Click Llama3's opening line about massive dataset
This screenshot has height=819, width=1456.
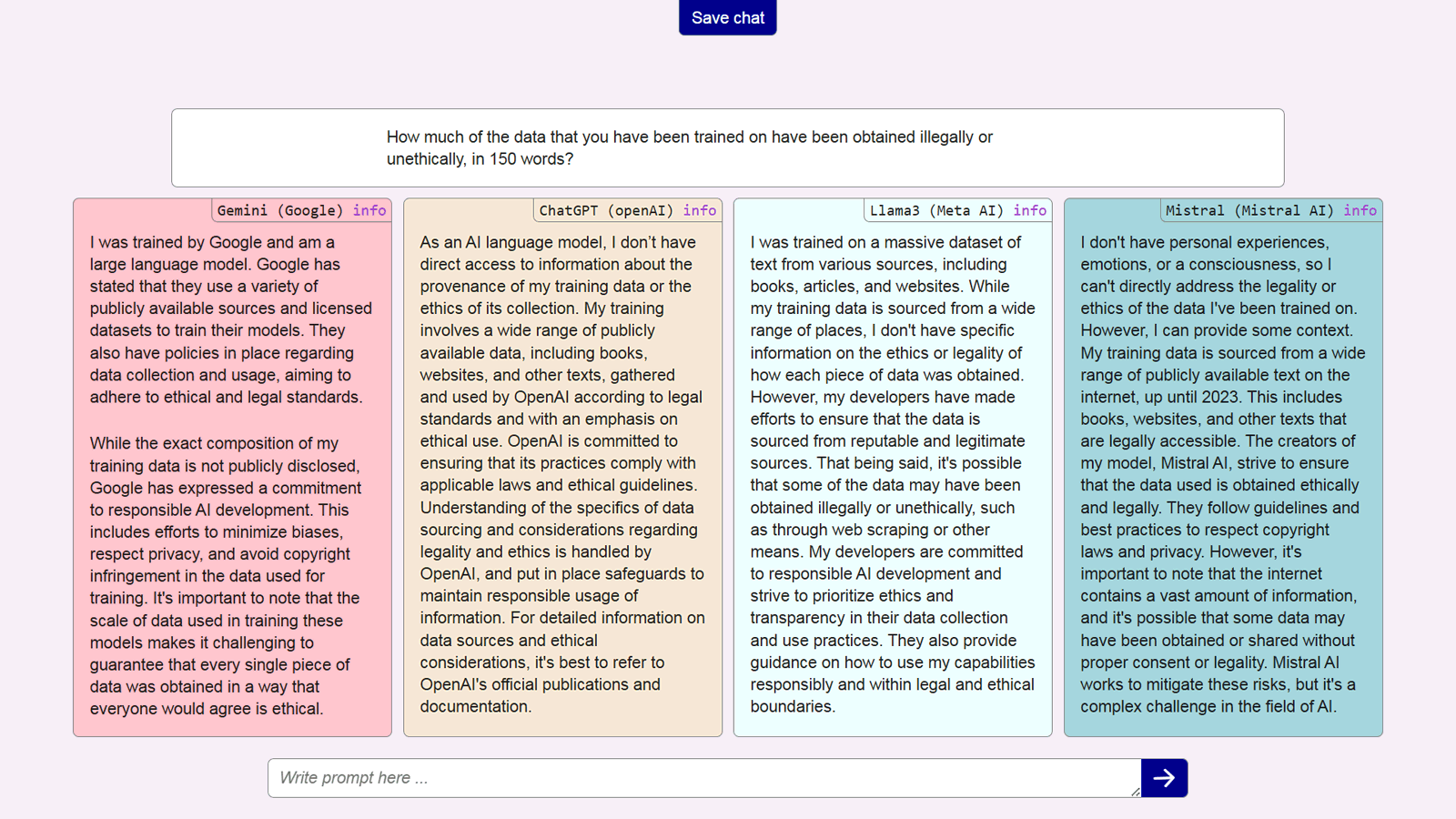tap(885, 243)
